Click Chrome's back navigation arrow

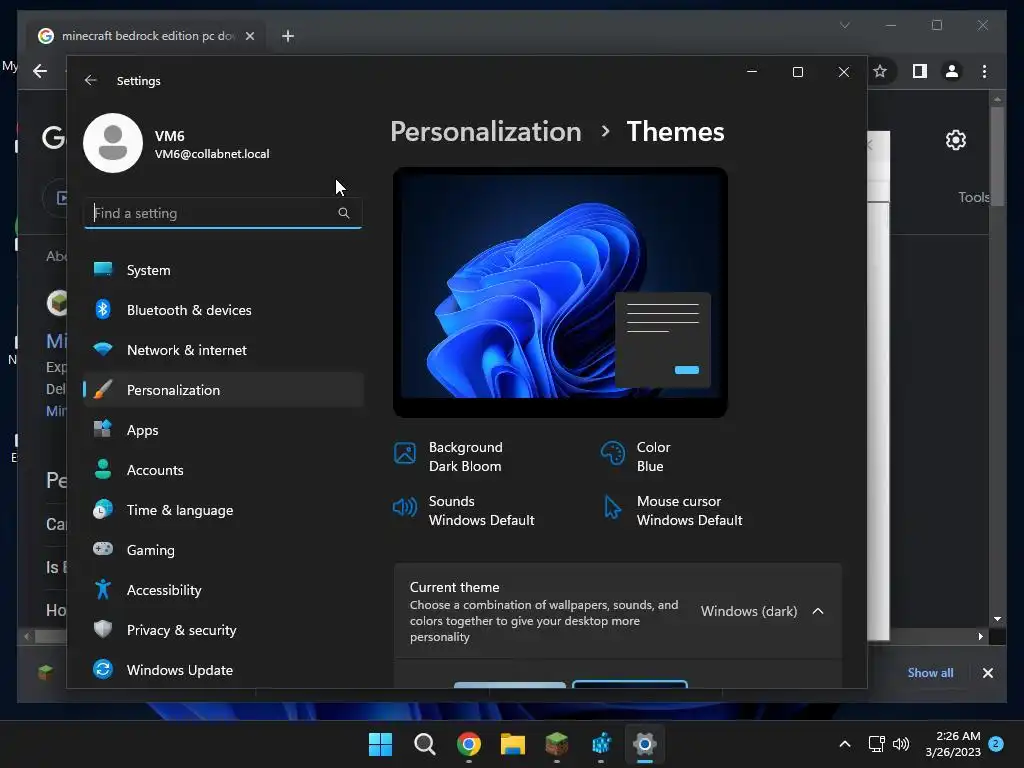(x=40, y=71)
